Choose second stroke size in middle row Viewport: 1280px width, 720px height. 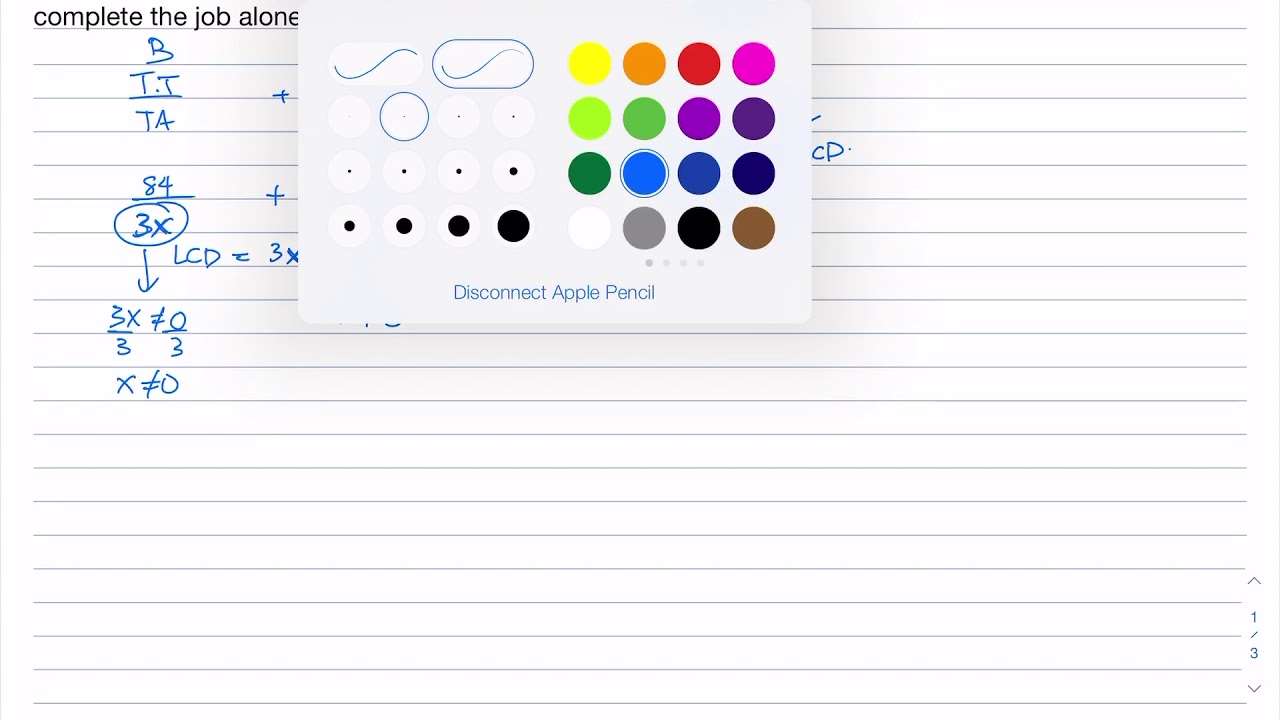pos(404,172)
